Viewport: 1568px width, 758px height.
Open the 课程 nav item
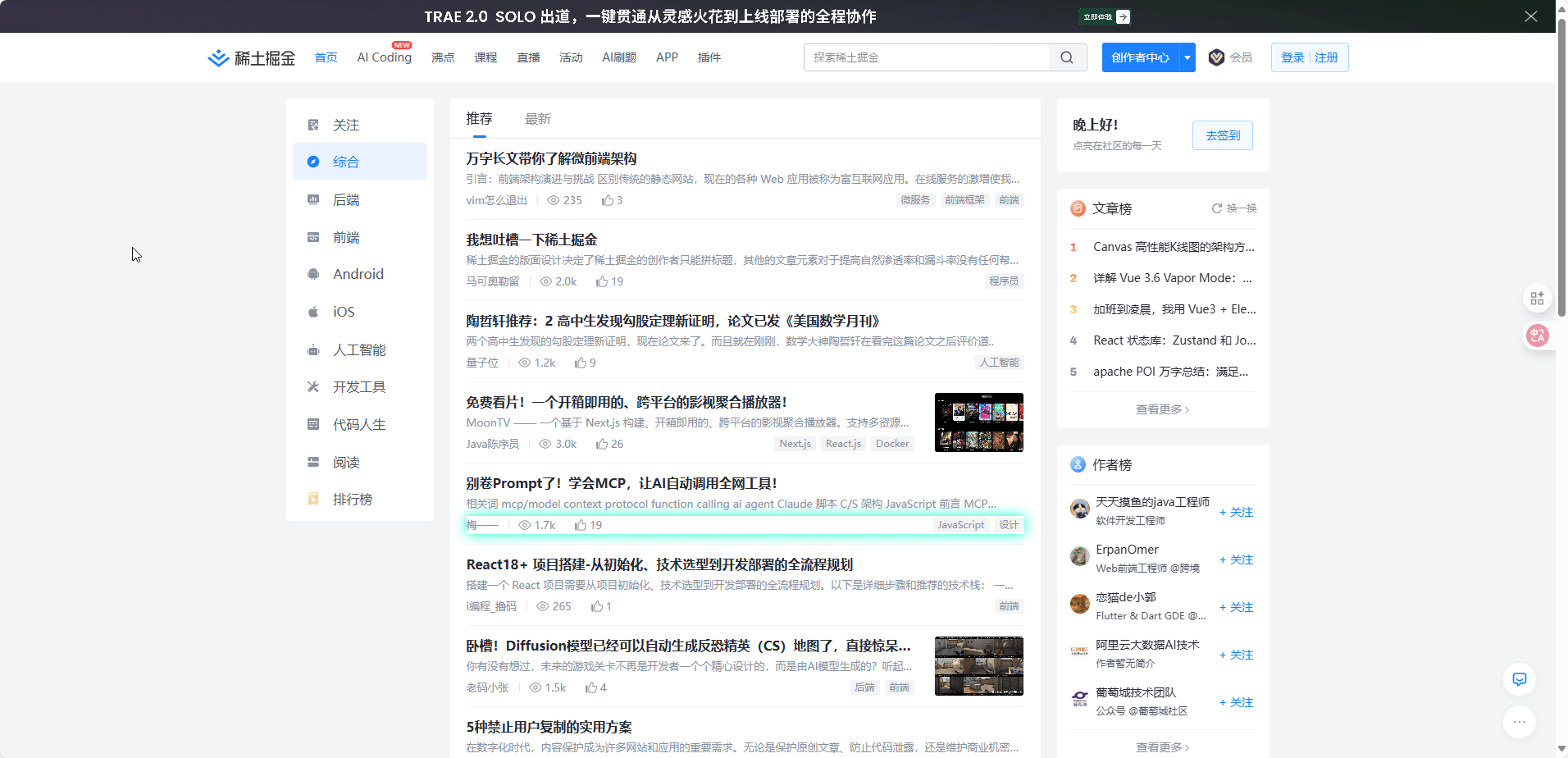485,57
